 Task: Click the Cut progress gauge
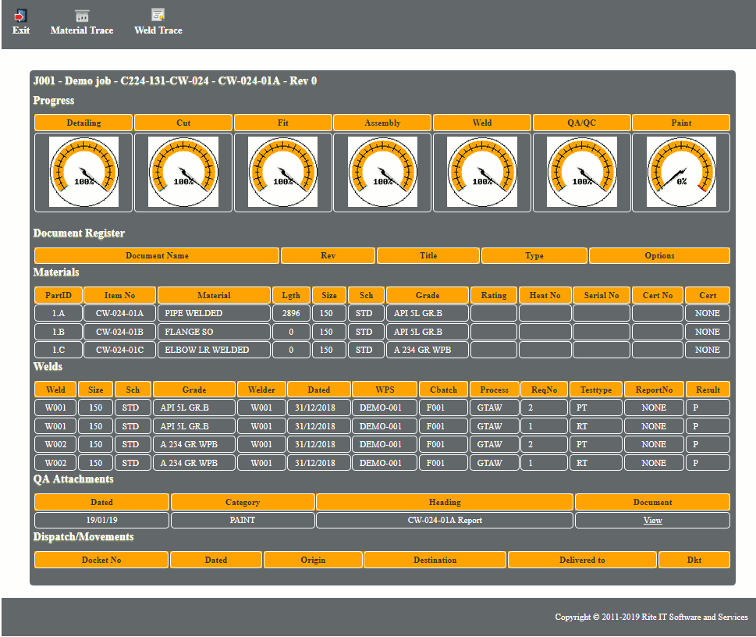tap(183, 172)
